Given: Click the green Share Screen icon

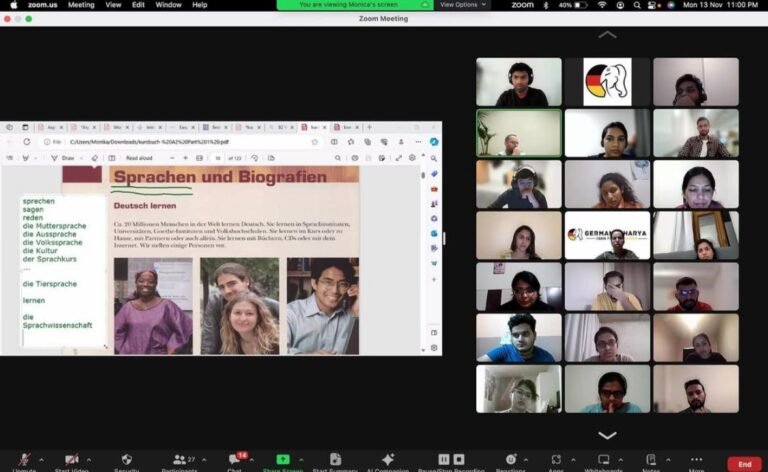Looking at the screenshot, I should click(282, 459).
